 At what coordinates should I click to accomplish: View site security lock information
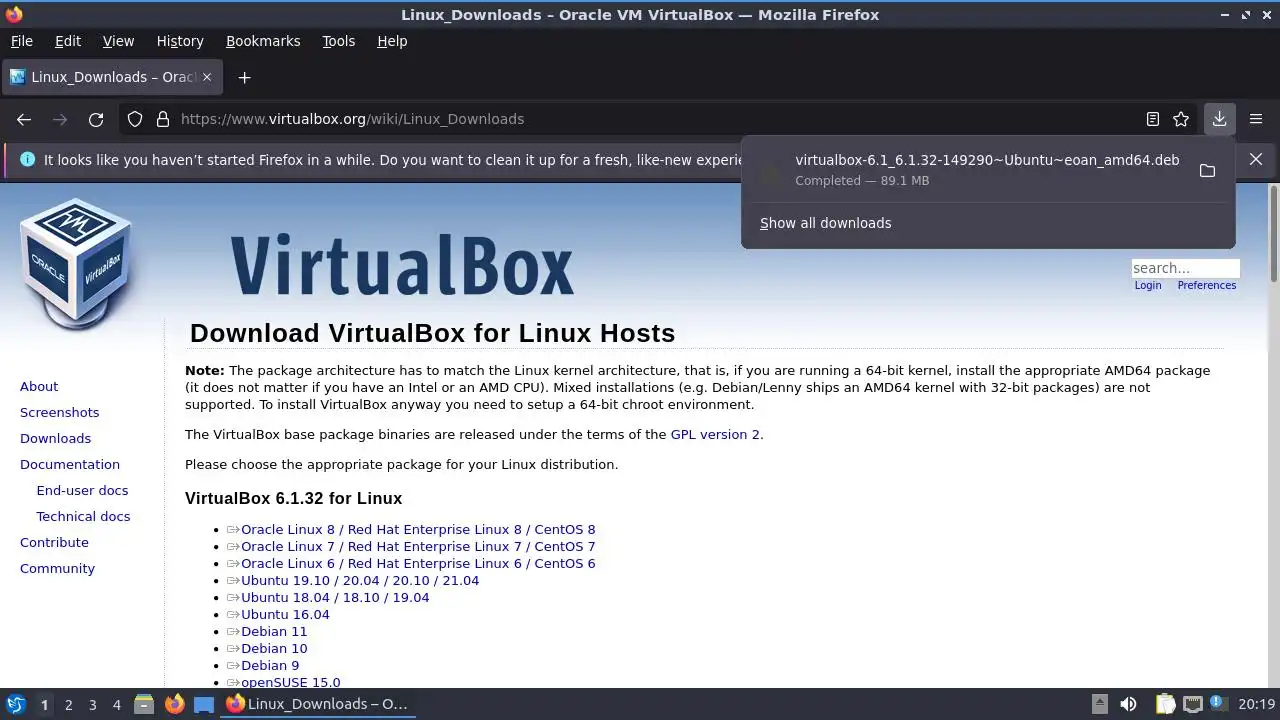163,119
